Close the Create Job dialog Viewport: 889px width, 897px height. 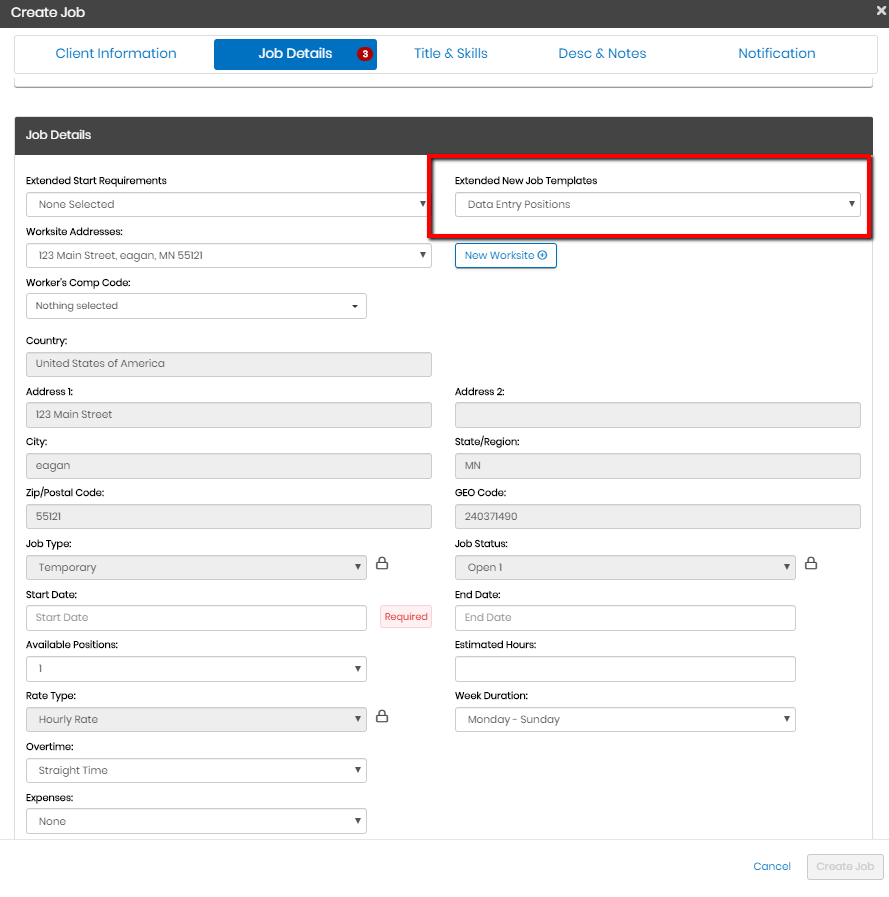880,12
